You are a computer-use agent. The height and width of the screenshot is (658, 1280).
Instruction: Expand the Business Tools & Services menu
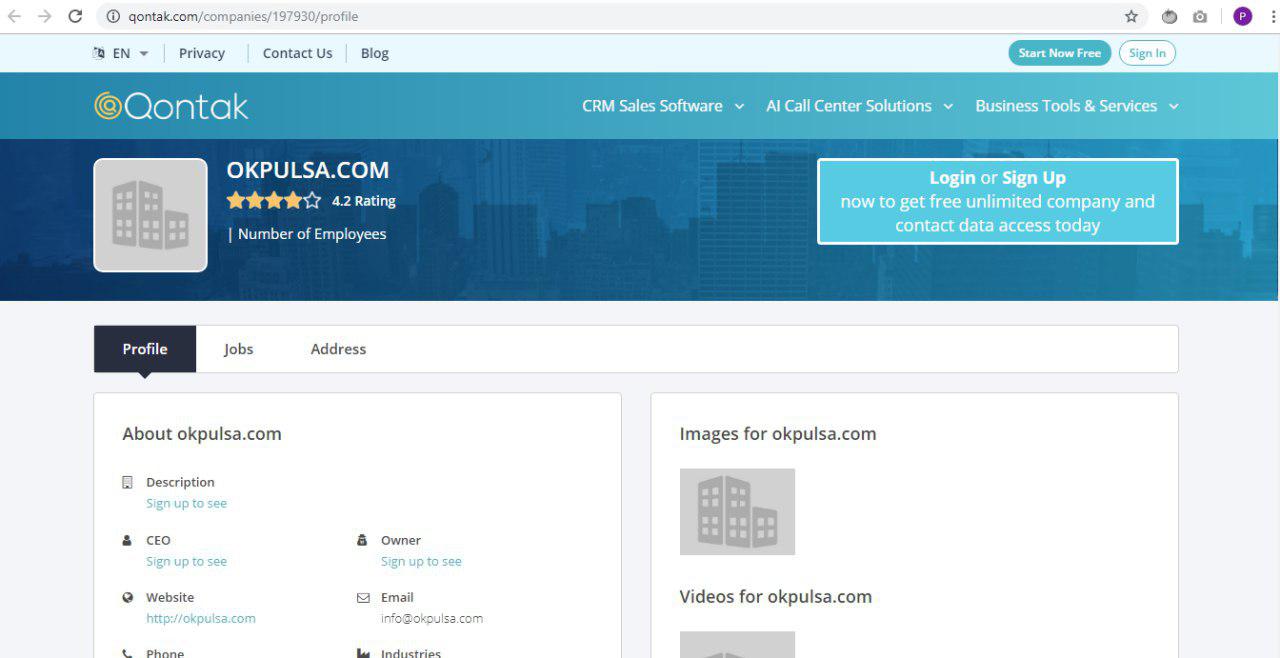(1077, 106)
